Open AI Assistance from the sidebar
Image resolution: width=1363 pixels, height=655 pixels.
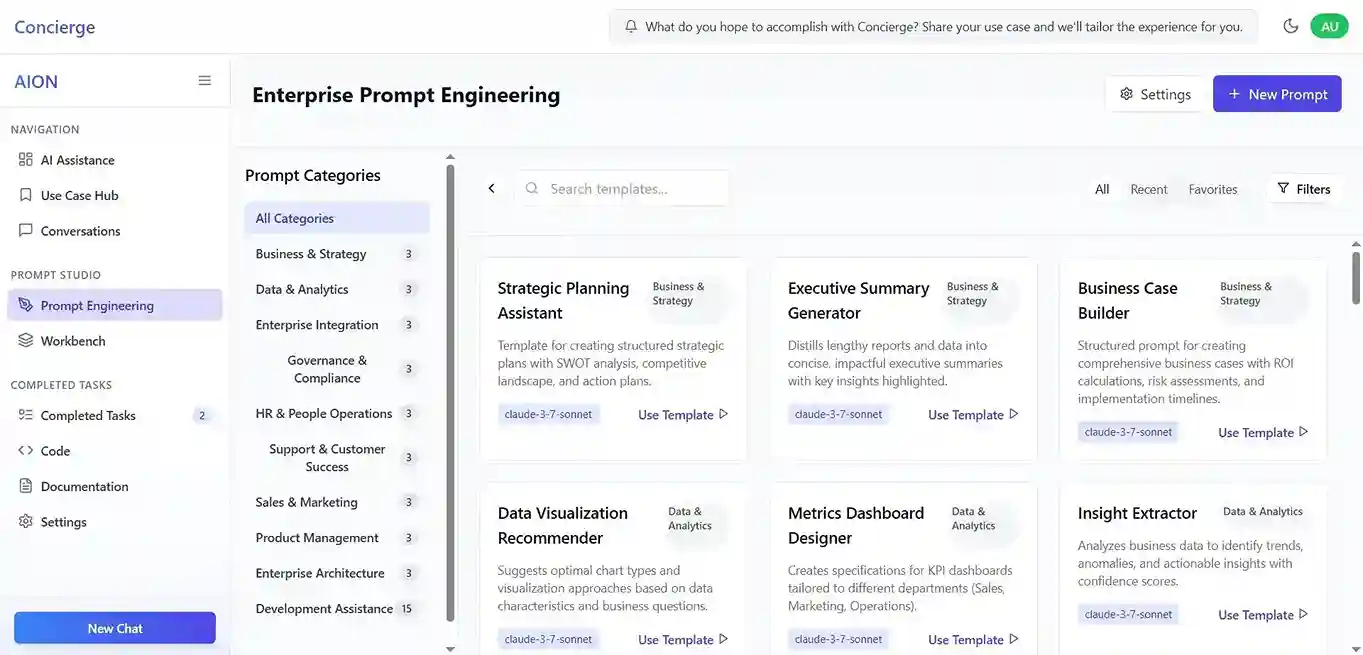click(x=77, y=160)
